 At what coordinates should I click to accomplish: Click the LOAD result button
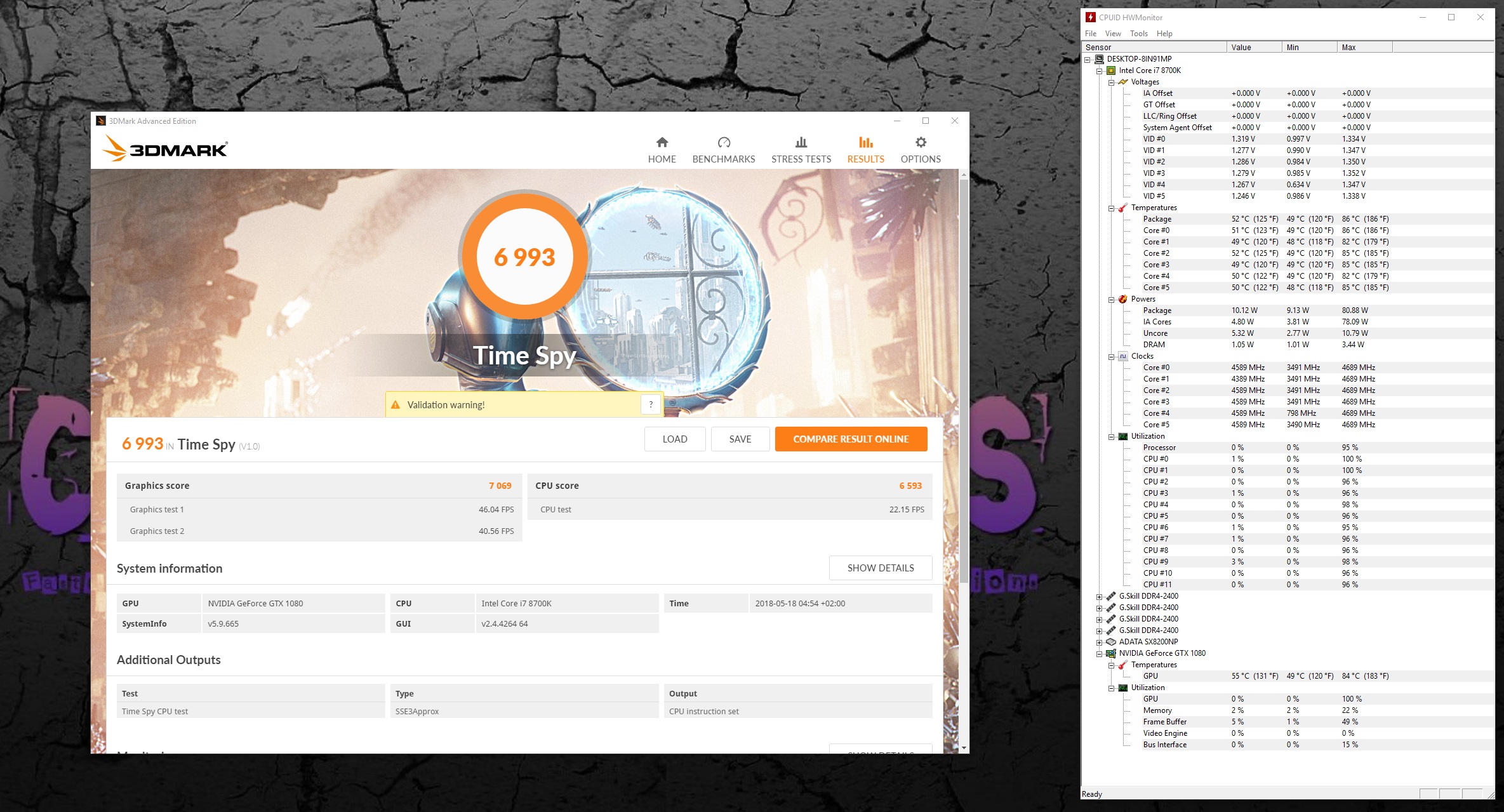tap(674, 439)
